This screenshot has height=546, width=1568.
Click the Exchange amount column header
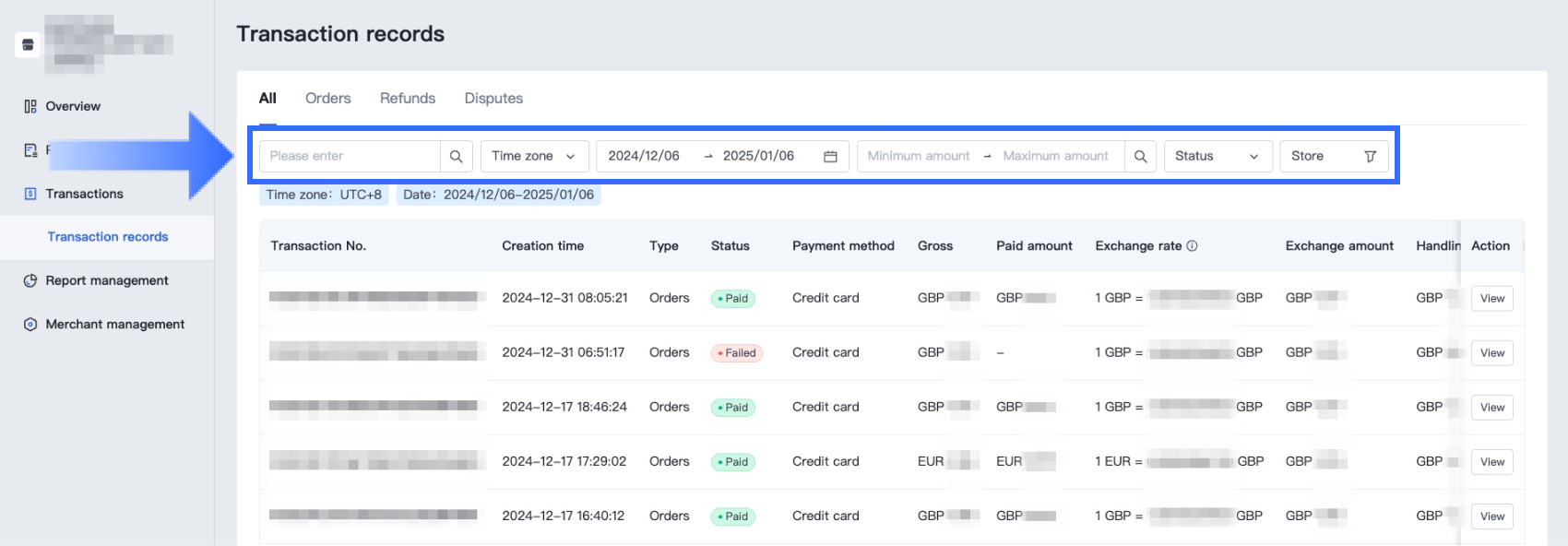(x=1339, y=246)
